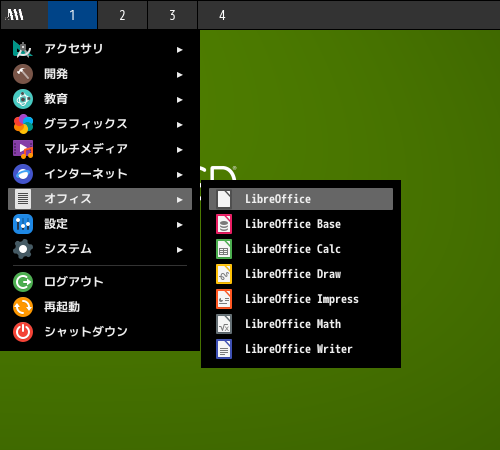Click the LibreOffice blank document icon

(x=224, y=199)
